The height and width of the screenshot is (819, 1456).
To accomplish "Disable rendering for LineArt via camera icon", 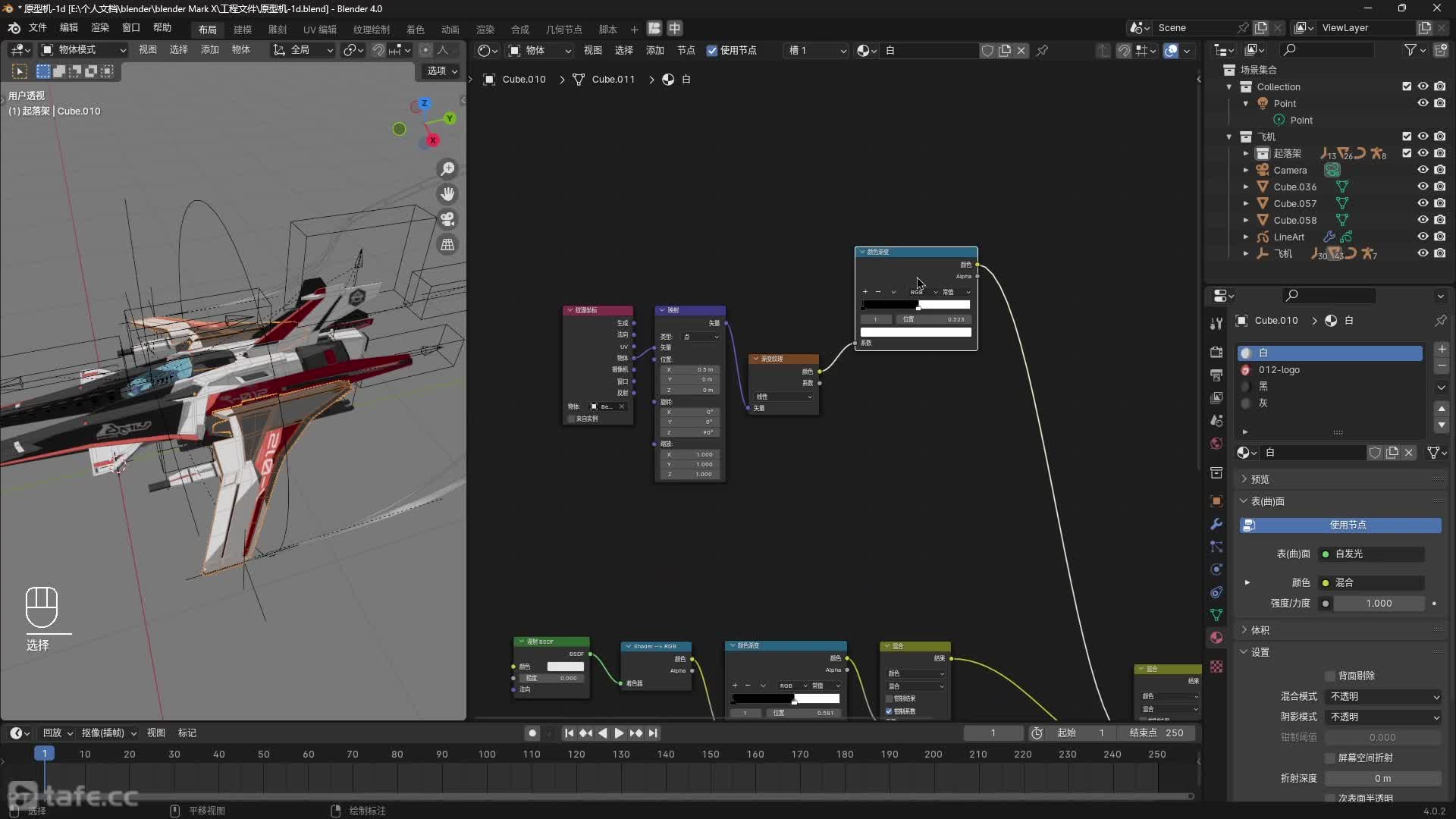I will click(1440, 237).
